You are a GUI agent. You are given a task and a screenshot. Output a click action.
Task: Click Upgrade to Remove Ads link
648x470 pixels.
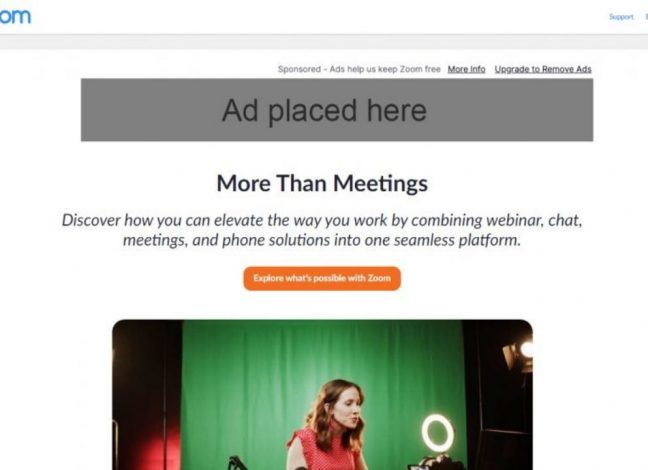[543, 69]
